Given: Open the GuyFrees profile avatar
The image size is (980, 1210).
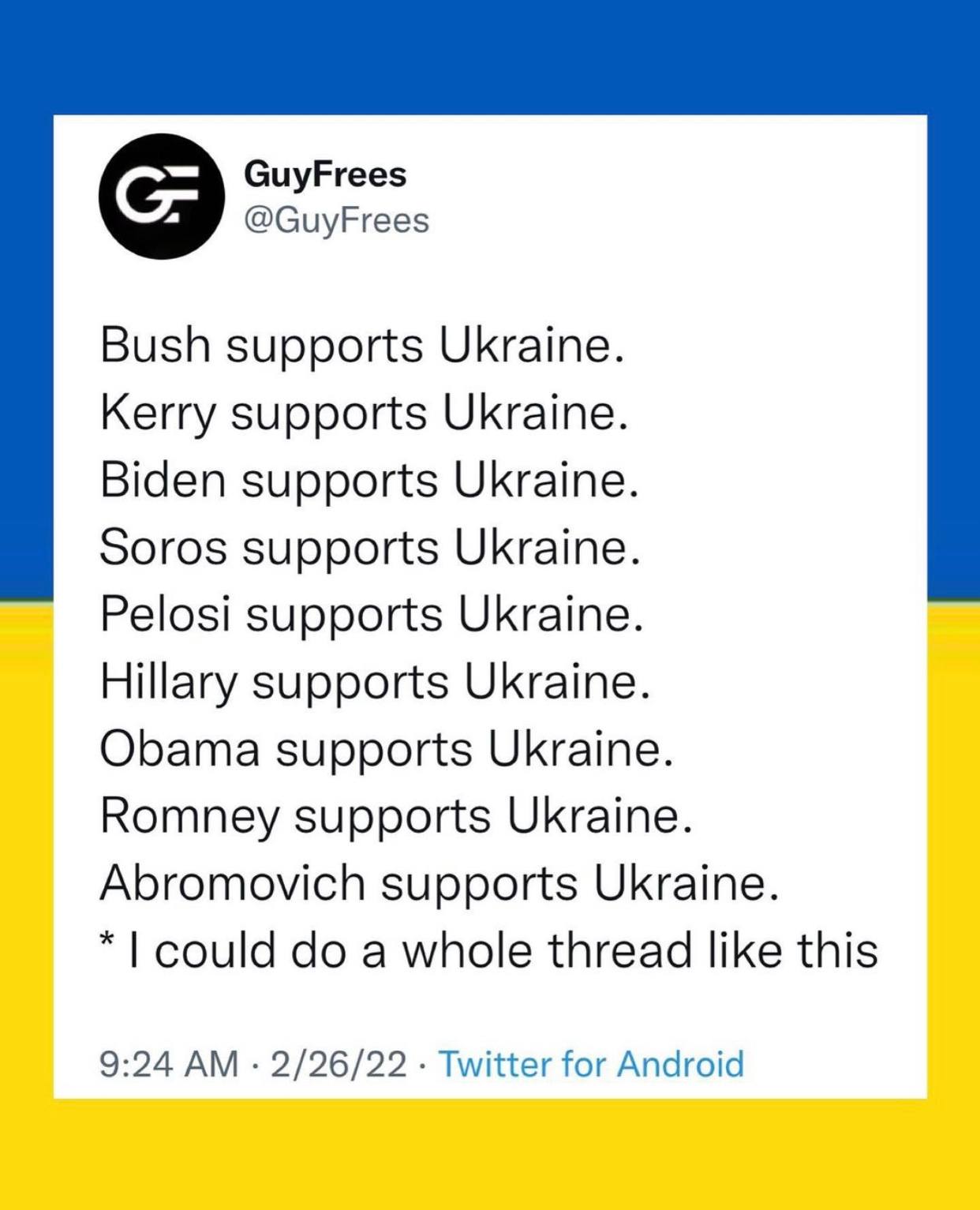Looking at the screenshot, I should 161,196.
